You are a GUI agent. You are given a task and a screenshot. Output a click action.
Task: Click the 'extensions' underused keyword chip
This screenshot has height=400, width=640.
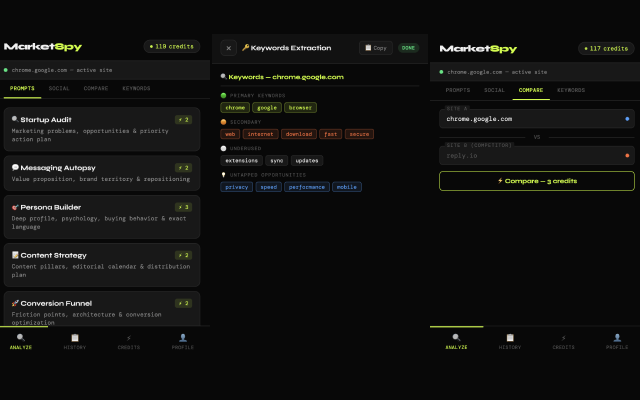[242, 161]
